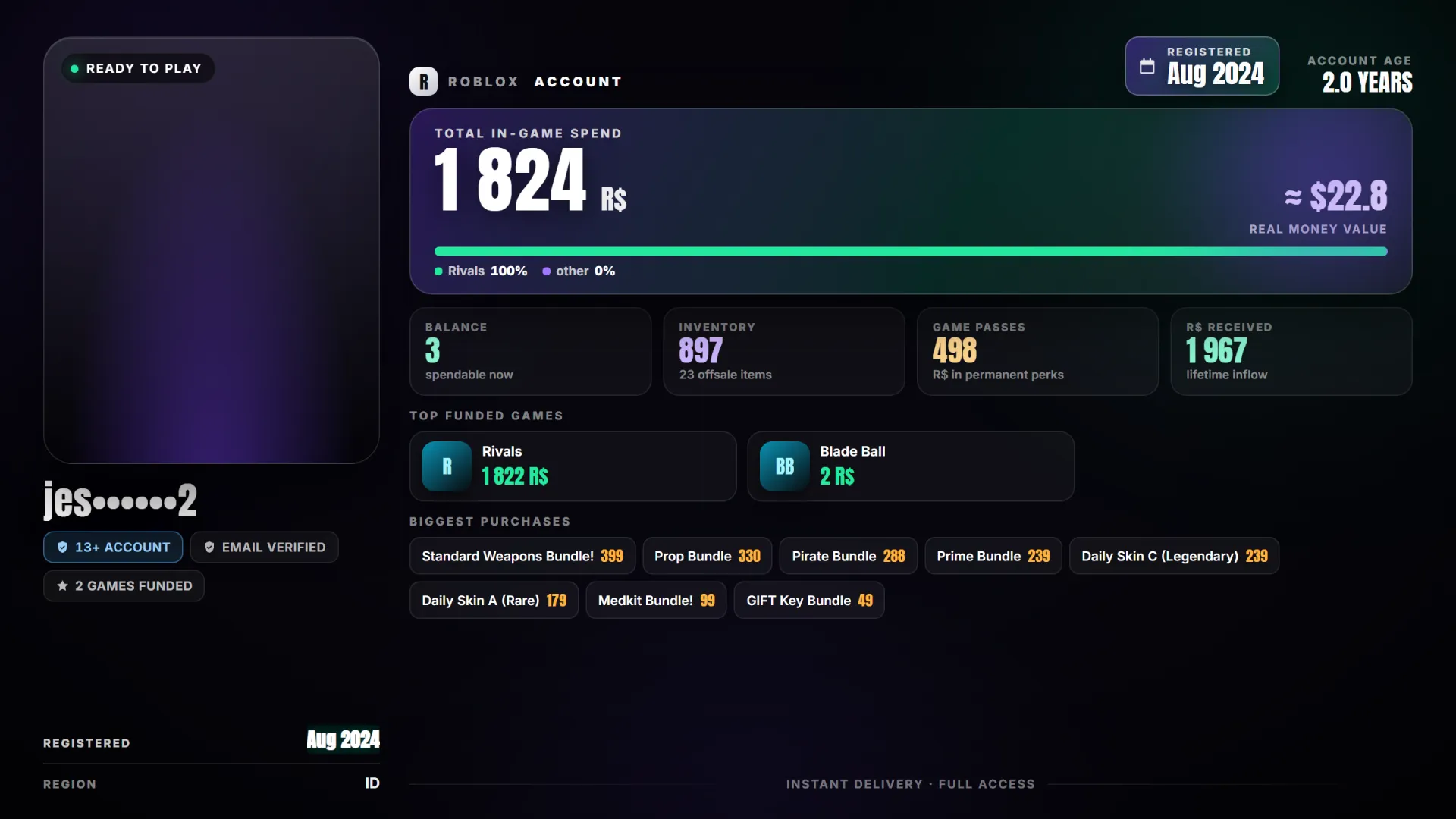The height and width of the screenshot is (819, 1456).
Task: Click the green Rivals legend dot
Action: click(x=438, y=271)
